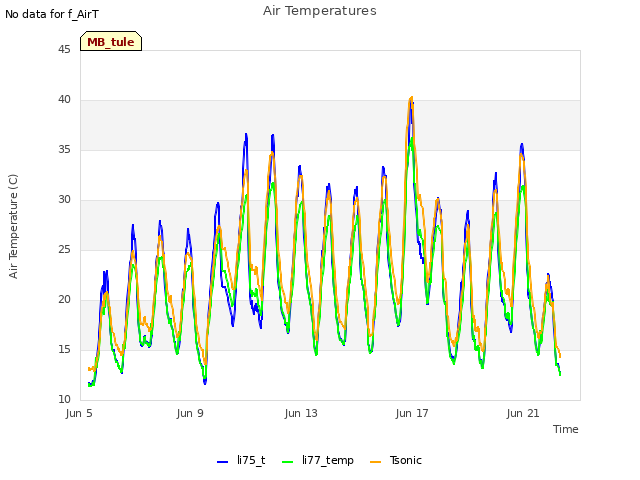Click the green li77_temp legend color marker

pyautogui.click(x=288, y=462)
